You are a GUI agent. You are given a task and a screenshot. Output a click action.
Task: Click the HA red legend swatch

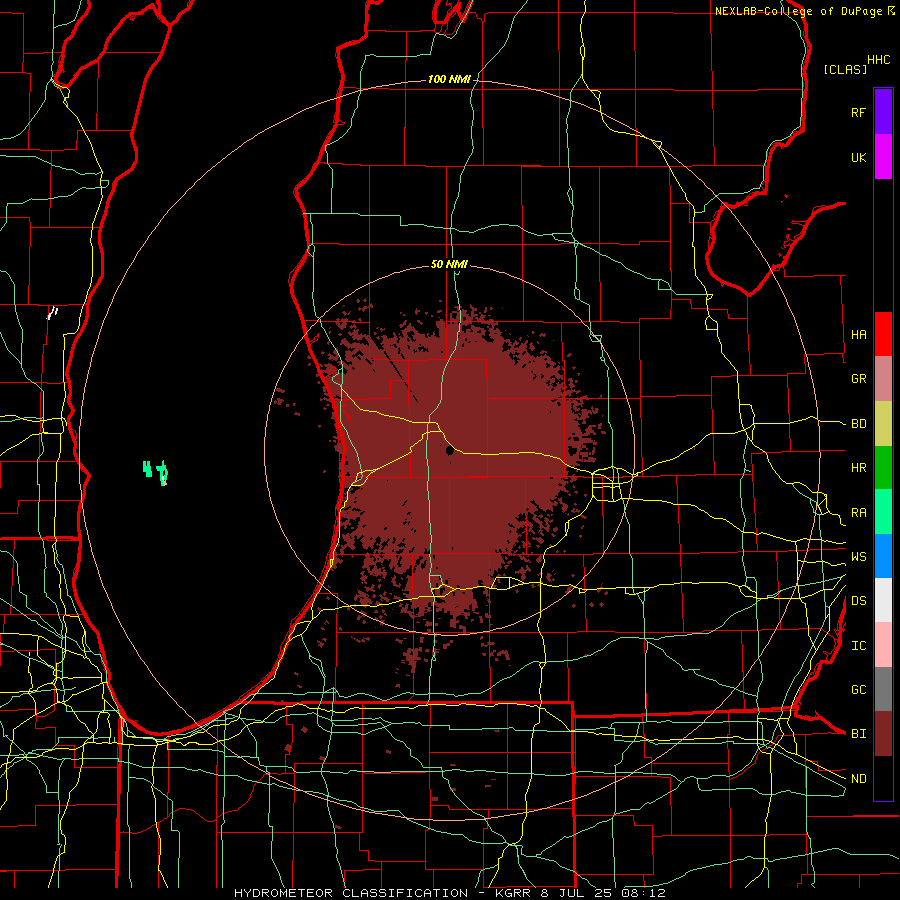coord(883,334)
